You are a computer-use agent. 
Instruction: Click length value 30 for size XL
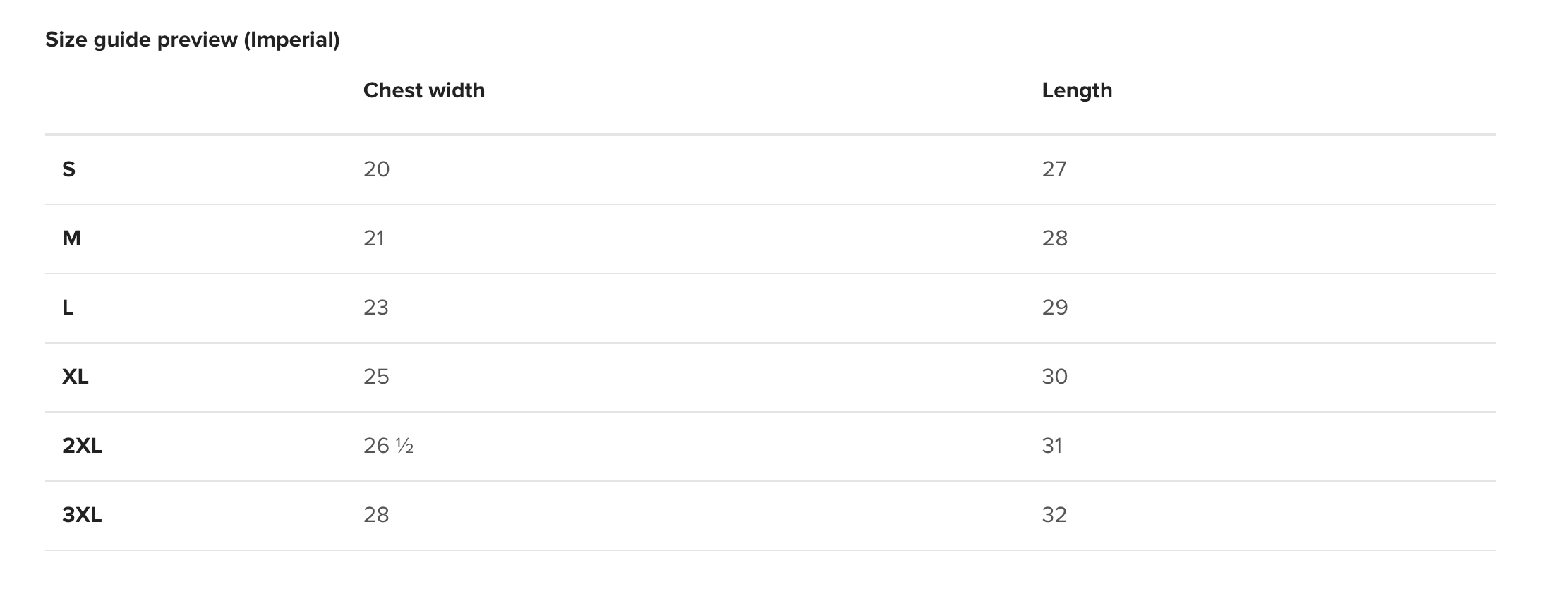click(x=1054, y=377)
